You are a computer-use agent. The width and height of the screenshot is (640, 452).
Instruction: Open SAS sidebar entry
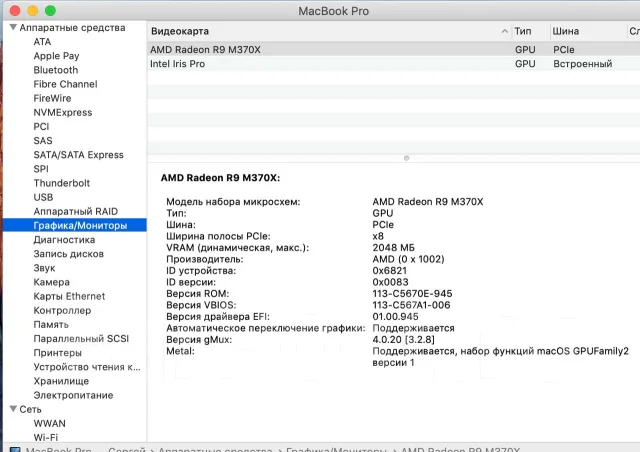(43, 141)
